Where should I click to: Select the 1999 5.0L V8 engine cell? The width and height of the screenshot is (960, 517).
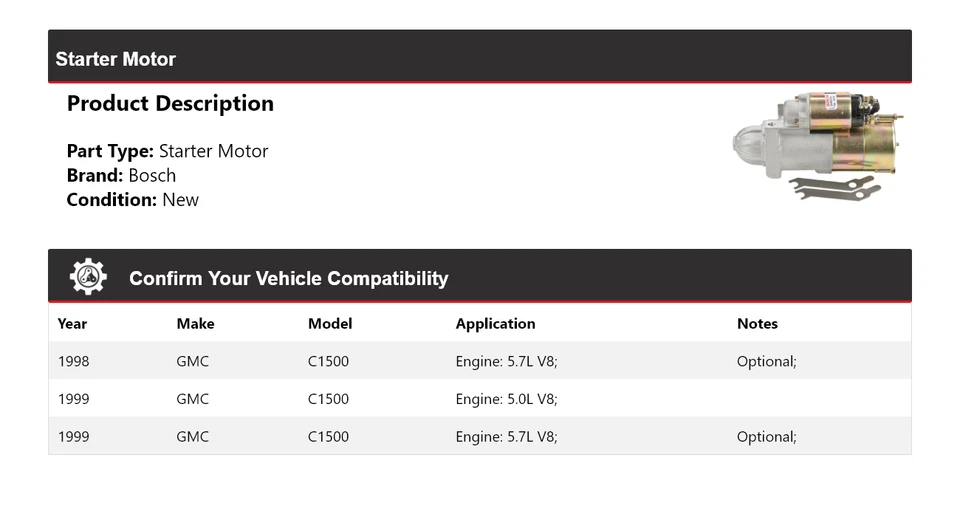pos(506,399)
